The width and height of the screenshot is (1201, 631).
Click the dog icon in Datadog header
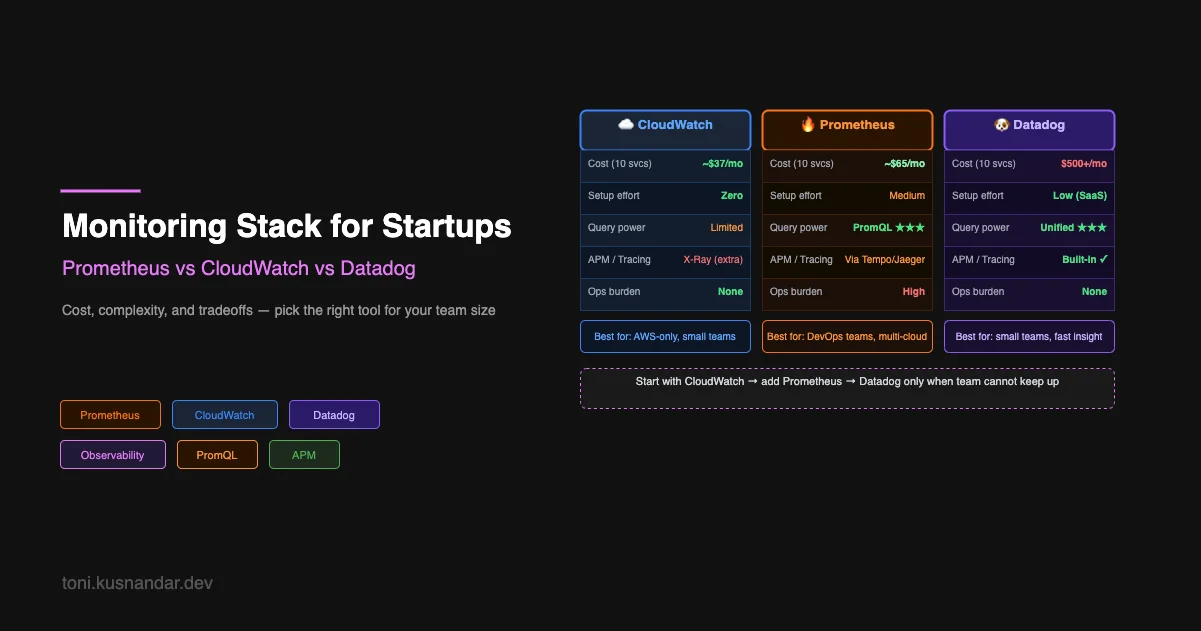tap(1001, 125)
